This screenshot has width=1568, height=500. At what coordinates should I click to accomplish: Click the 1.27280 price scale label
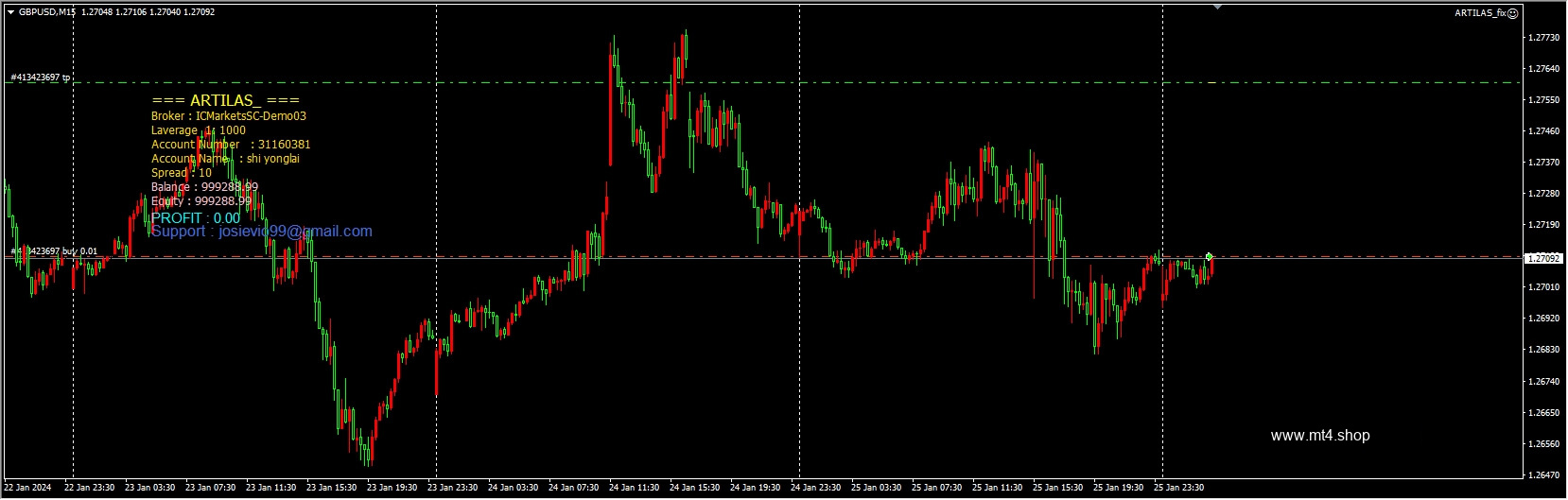[x=1543, y=194]
